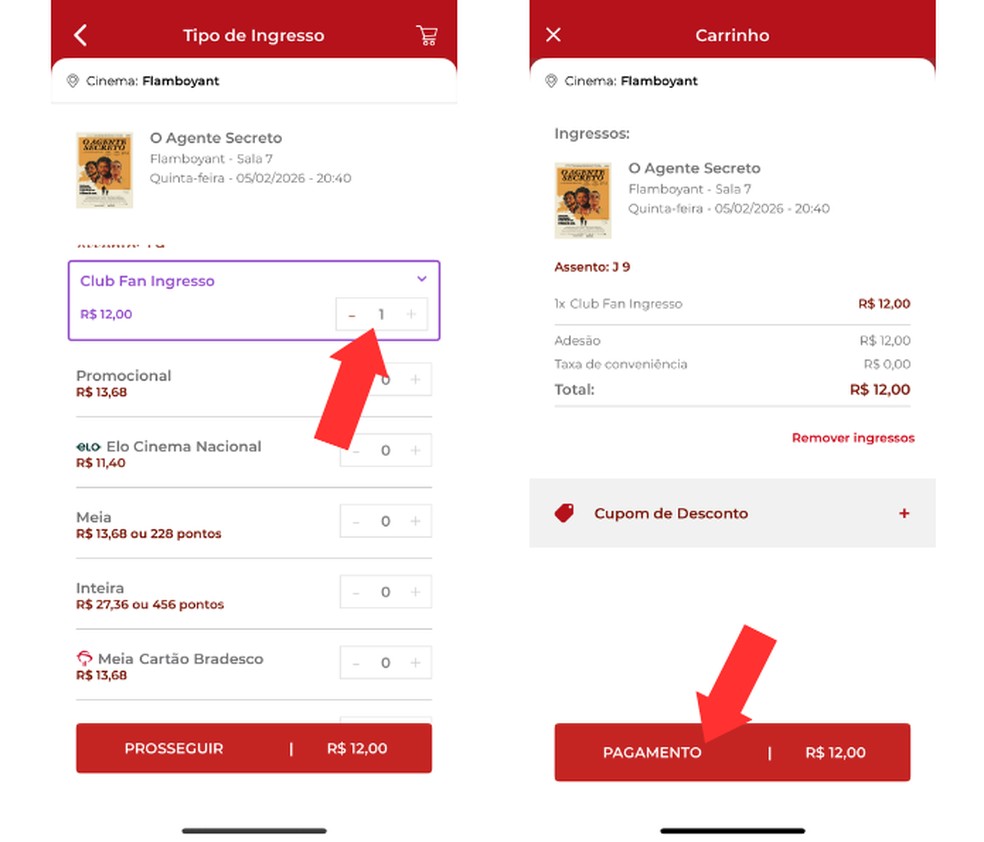Tap the red discount tag icon

pyautogui.click(x=564, y=513)
